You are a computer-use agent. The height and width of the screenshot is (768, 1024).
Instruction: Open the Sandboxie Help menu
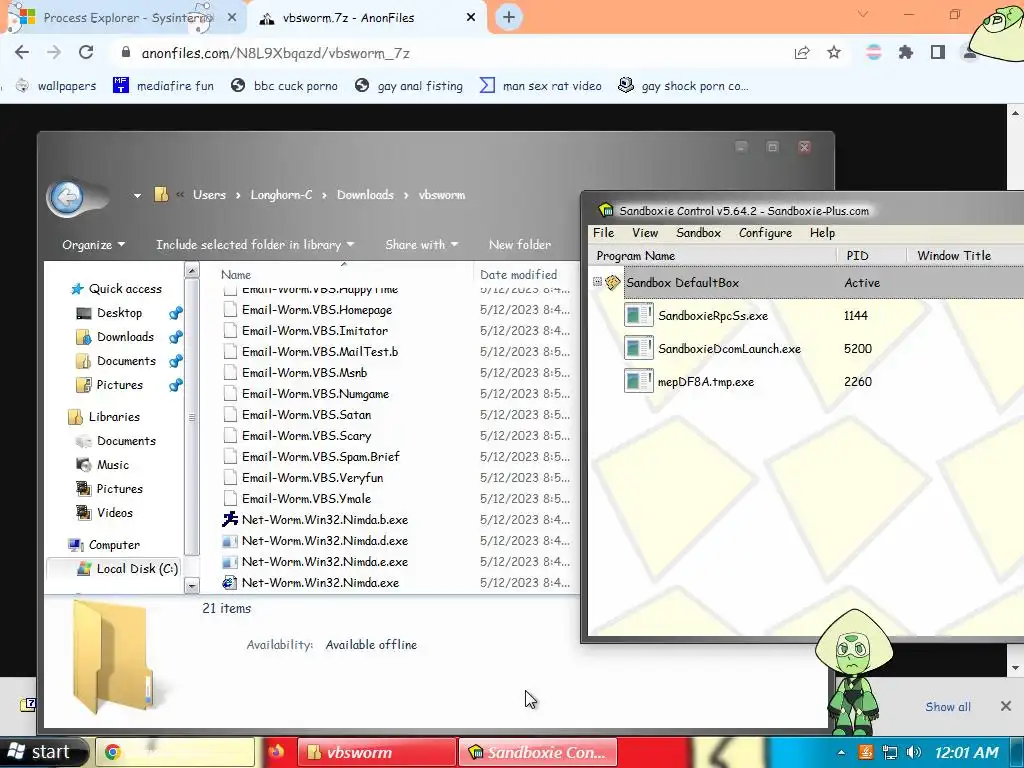(822, 233)
